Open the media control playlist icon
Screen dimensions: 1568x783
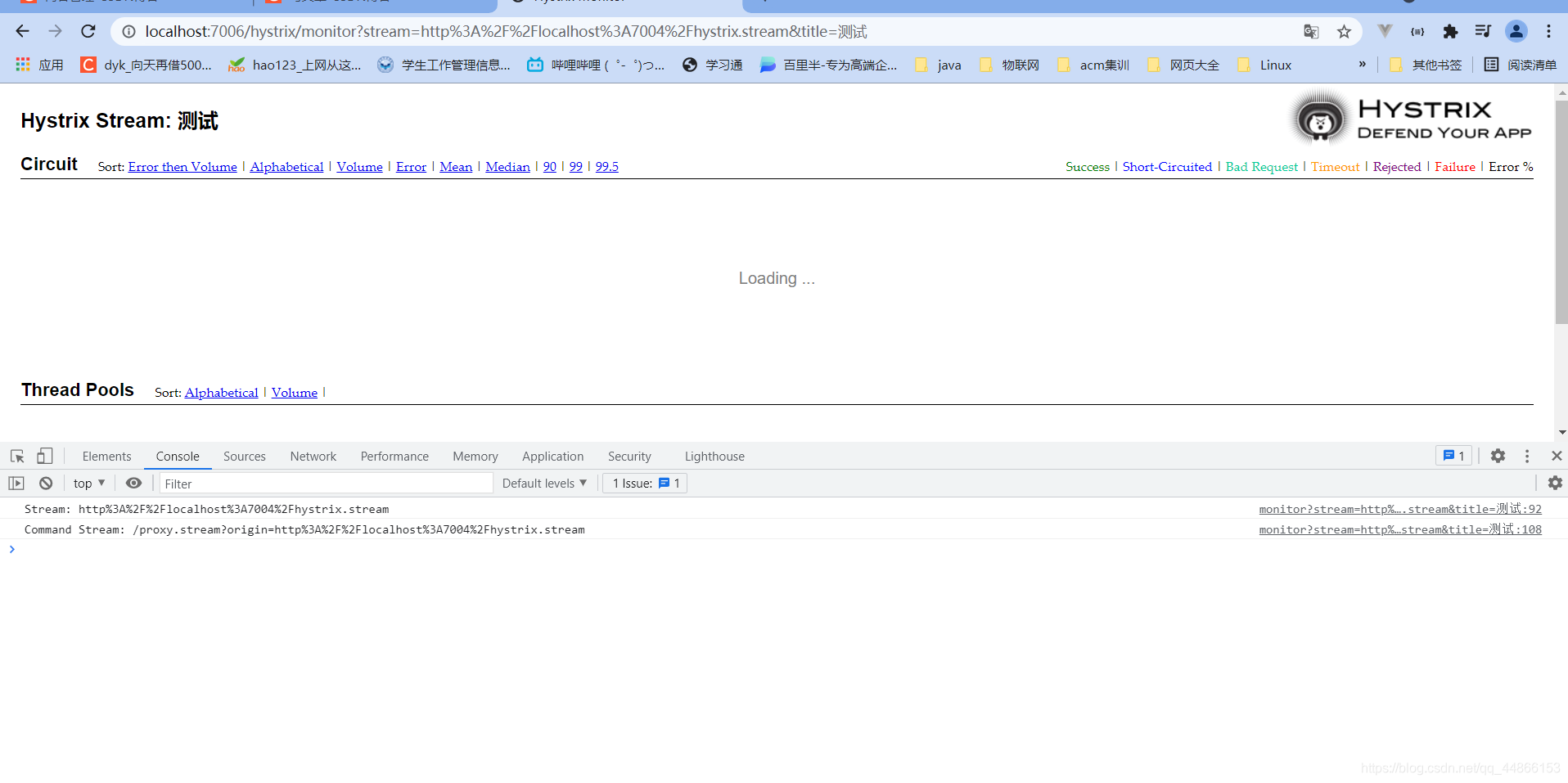click(1483, 31)
